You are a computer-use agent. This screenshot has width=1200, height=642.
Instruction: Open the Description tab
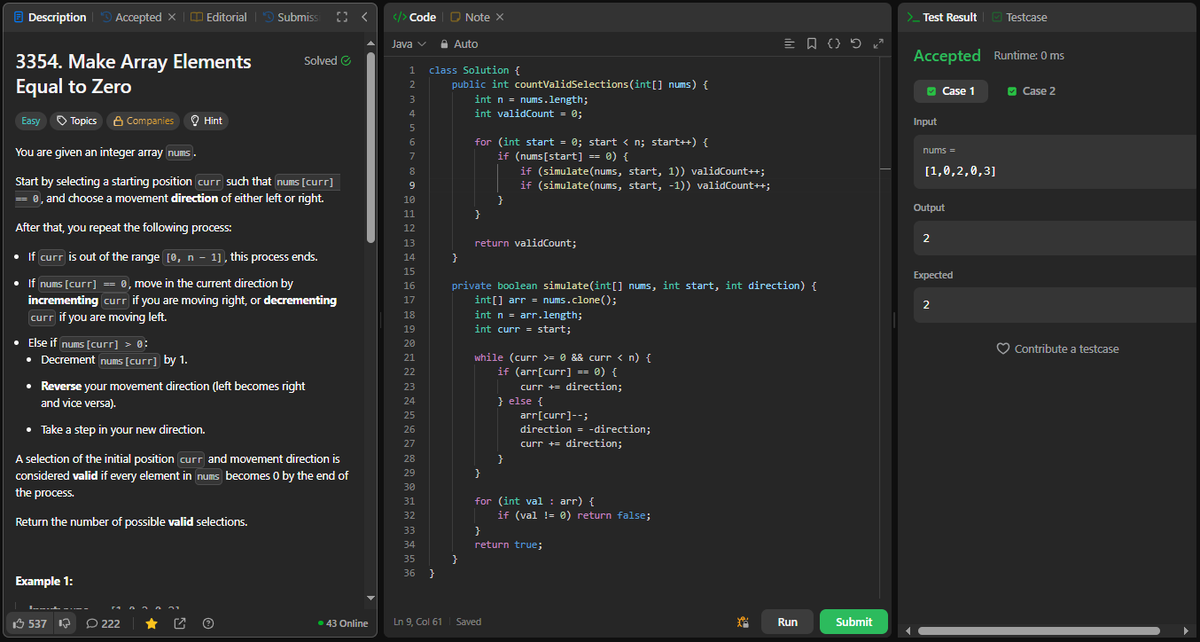50,17
